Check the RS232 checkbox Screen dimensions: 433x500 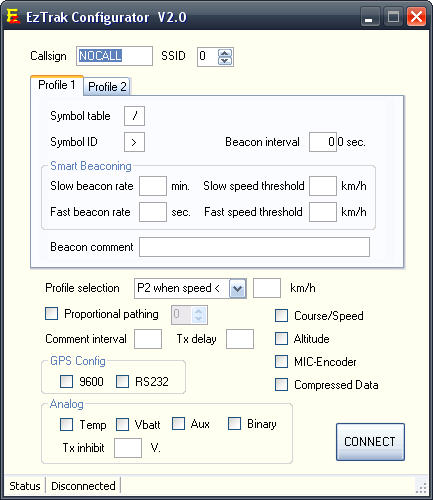pyautogui.click(x=122, y=381)
